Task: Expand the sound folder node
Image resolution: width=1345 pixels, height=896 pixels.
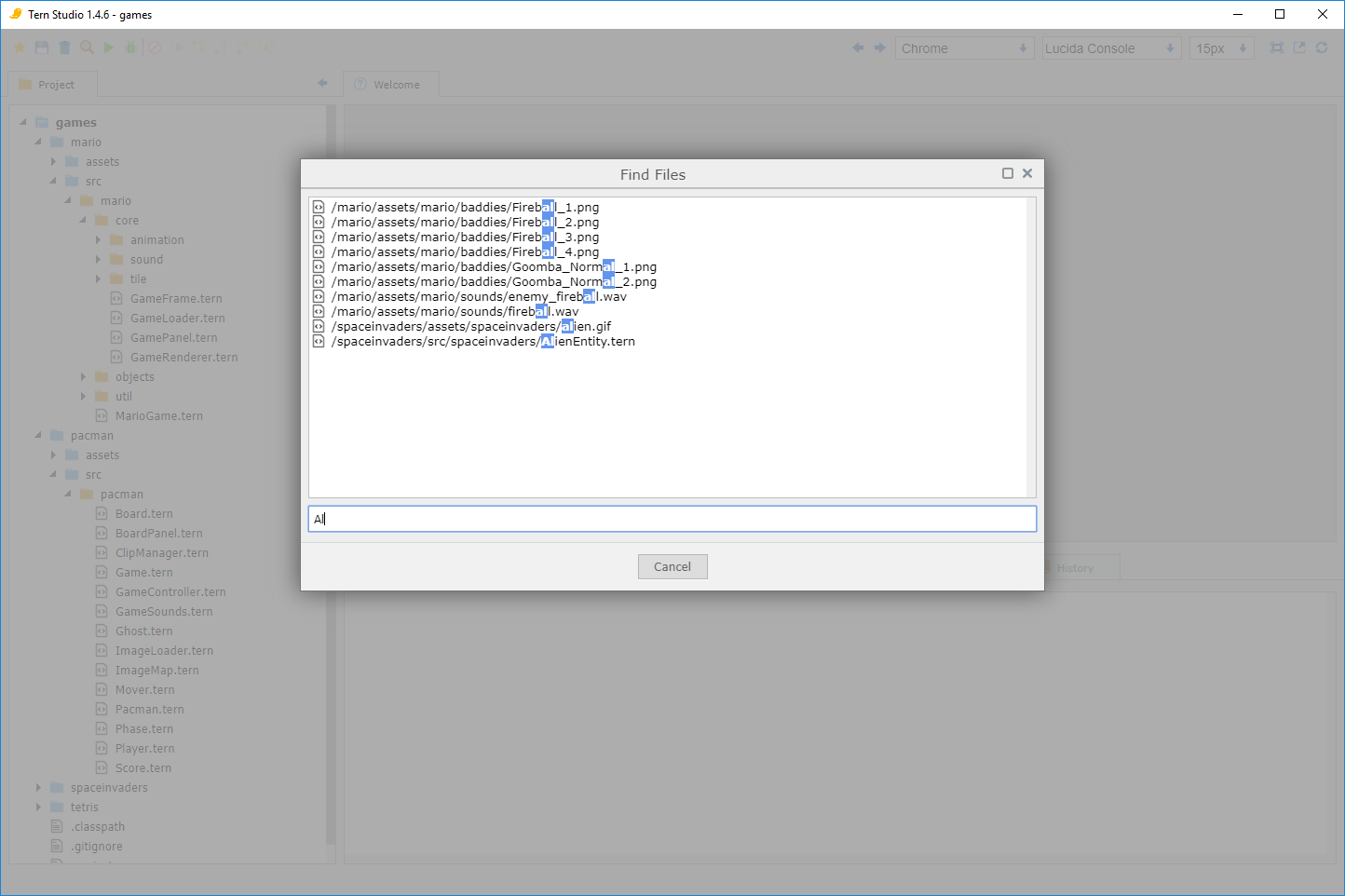Action: pos(98,259)
